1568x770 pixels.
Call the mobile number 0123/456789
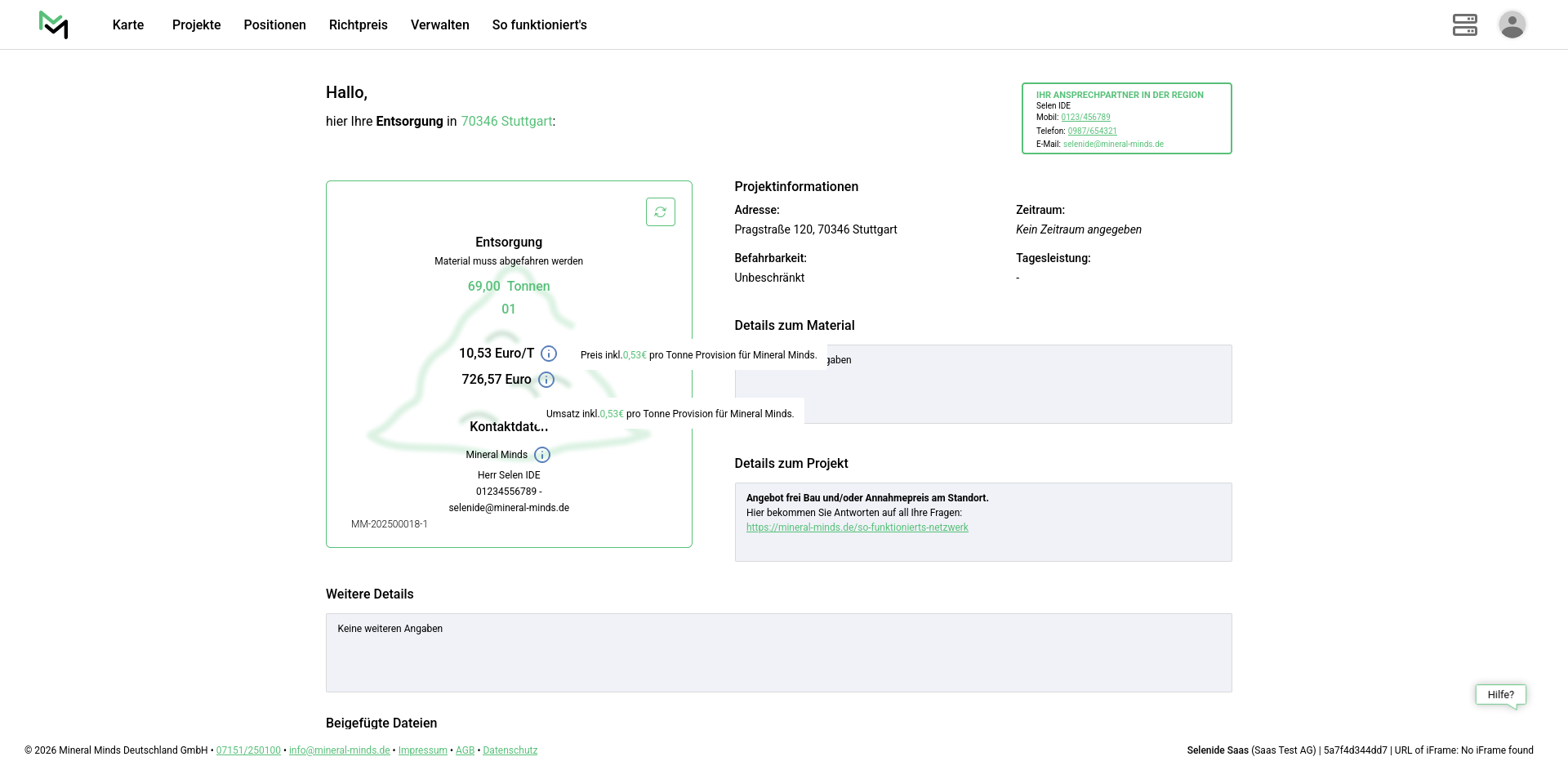tap(1085, 118)
